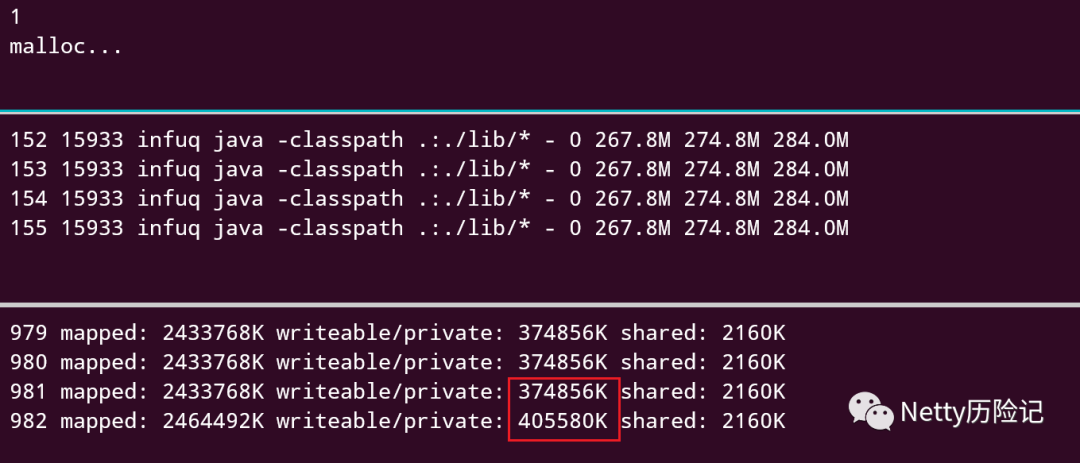Click the WeChat logo icon in watermark

873,411
